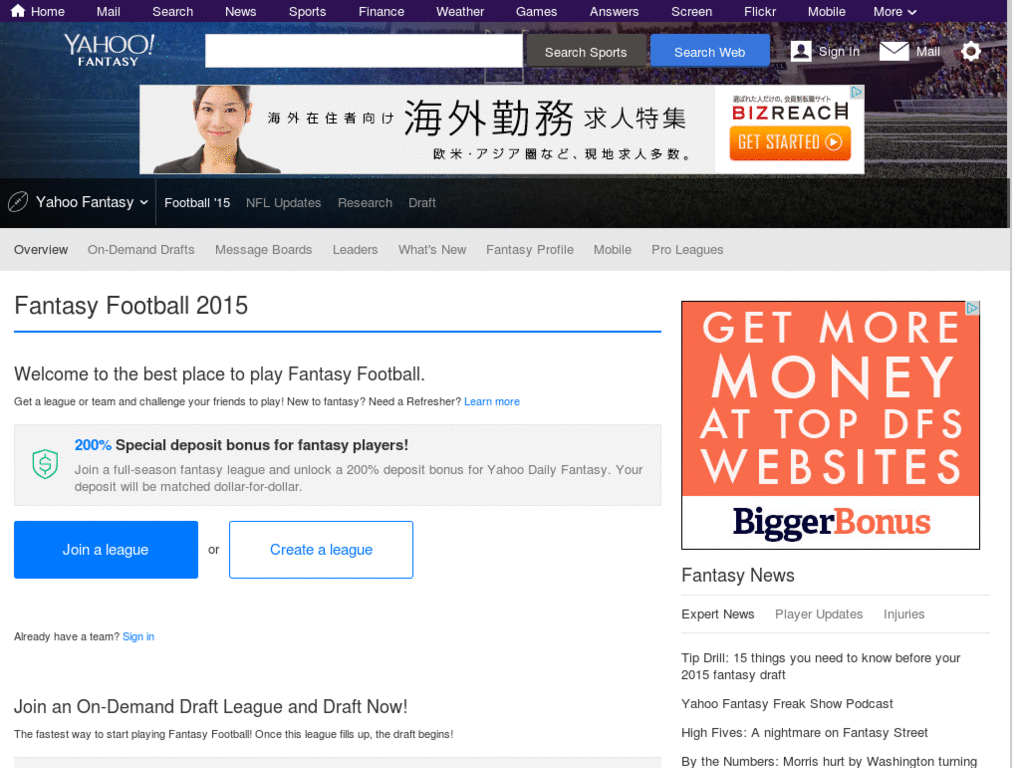
Task: Select Research tab
Action: 365,202
